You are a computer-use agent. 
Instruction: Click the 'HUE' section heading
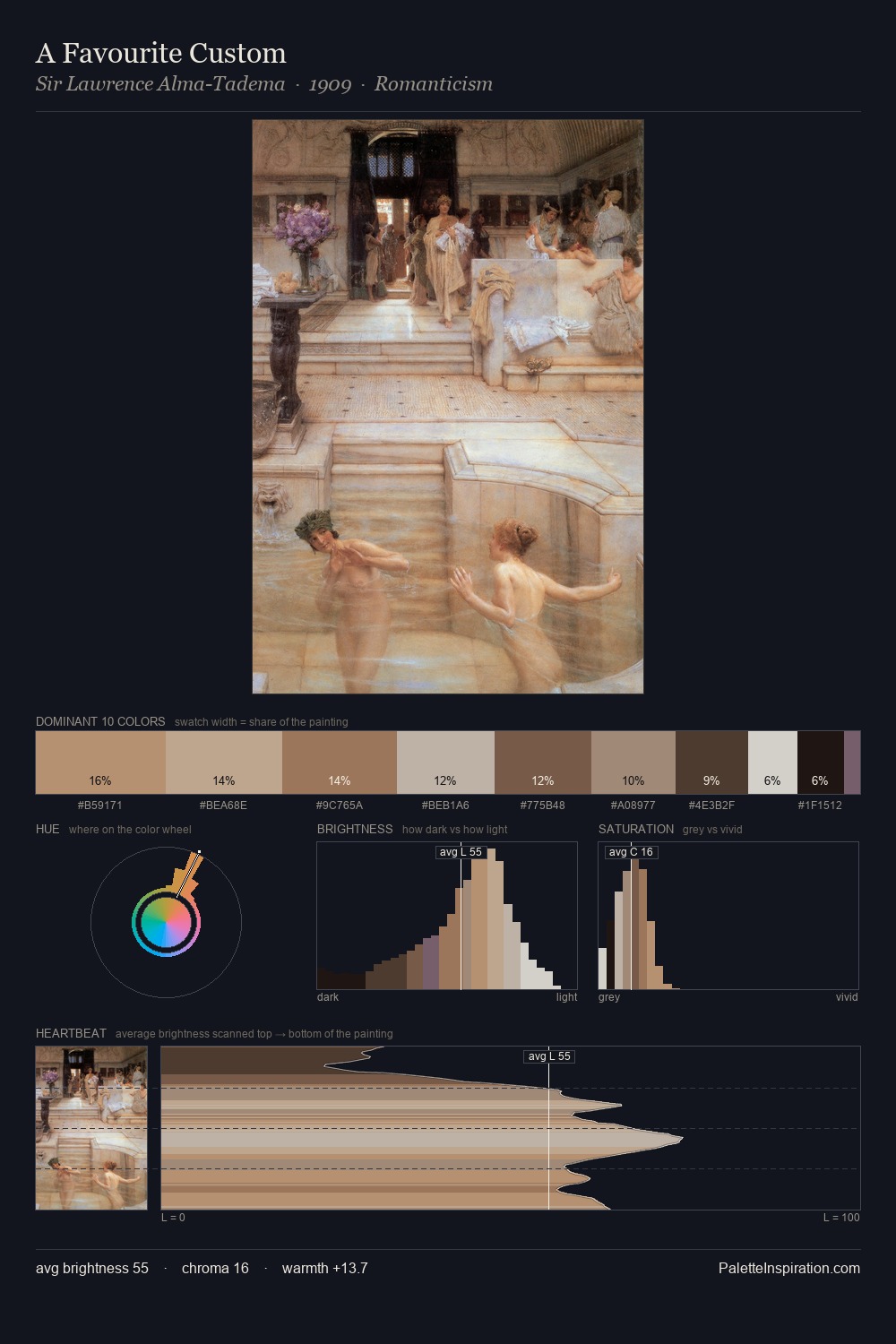coord(47,829)
